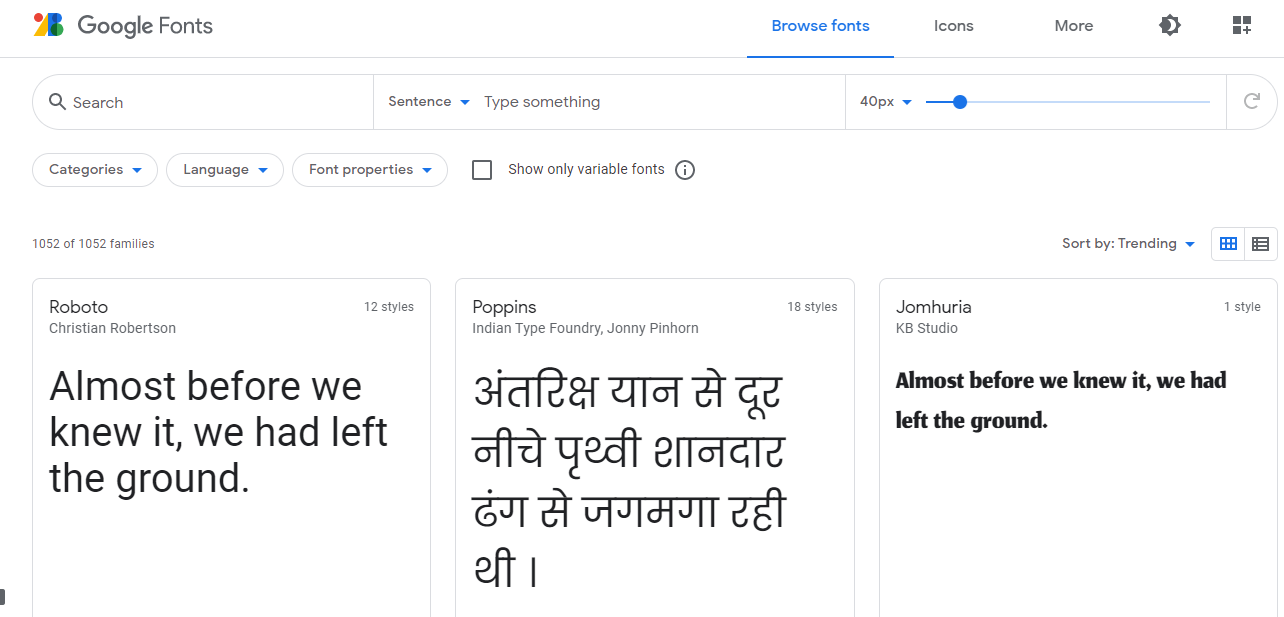Image resolution: width=1284 pixels, height=617 pixels.
Task: Open the Roboto font card
Action: click(232, 448)
